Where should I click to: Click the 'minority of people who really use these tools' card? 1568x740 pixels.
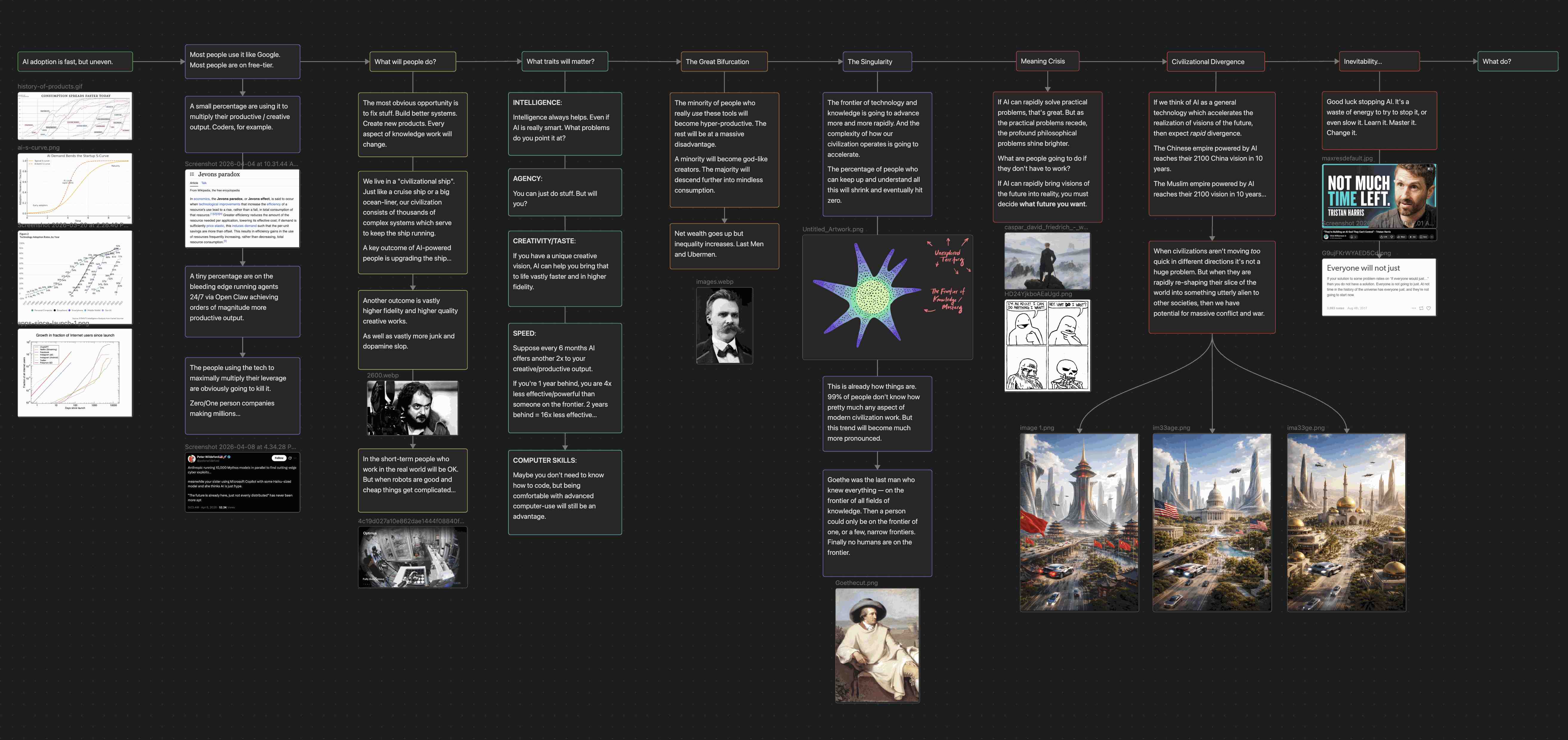point(724,150)
